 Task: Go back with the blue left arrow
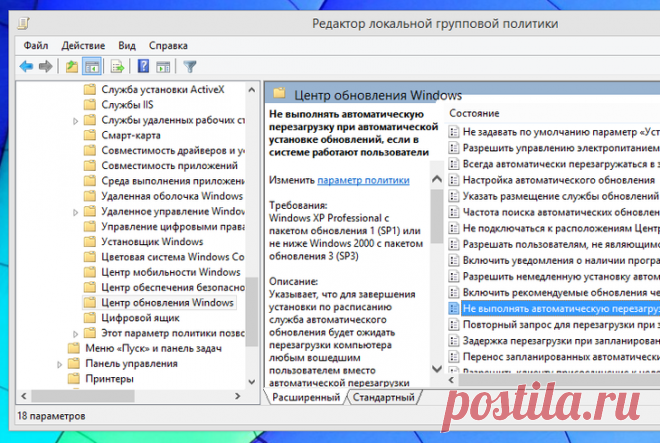(x=27, y=67)
